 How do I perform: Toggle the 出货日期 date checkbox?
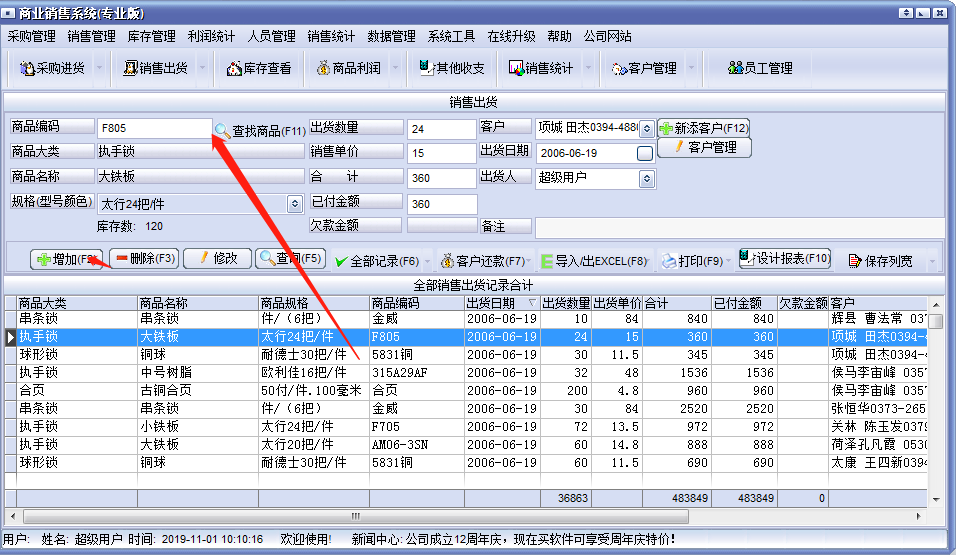click(x=645, y=153)
